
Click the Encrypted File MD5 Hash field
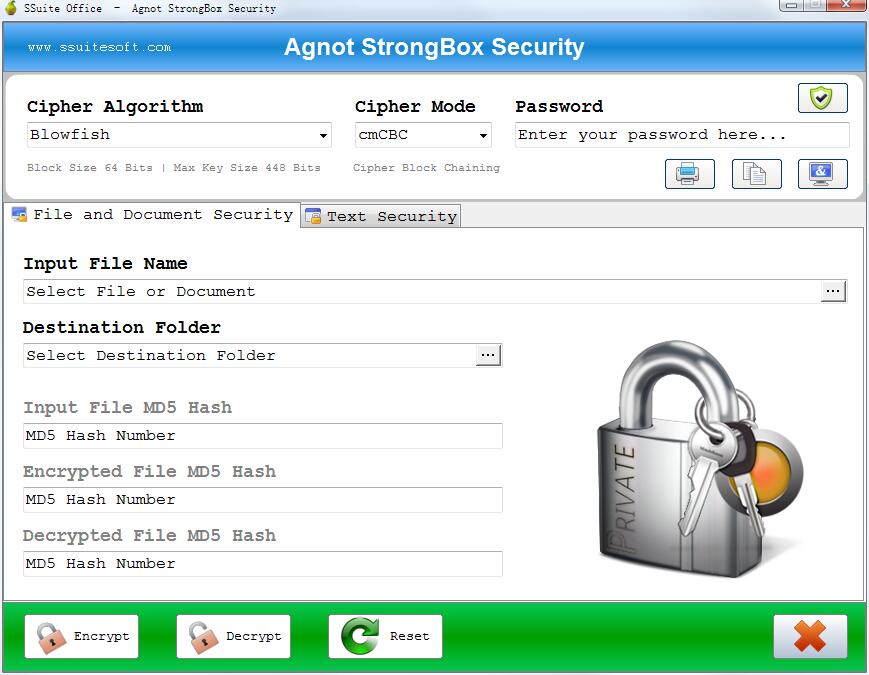(263, 500)
